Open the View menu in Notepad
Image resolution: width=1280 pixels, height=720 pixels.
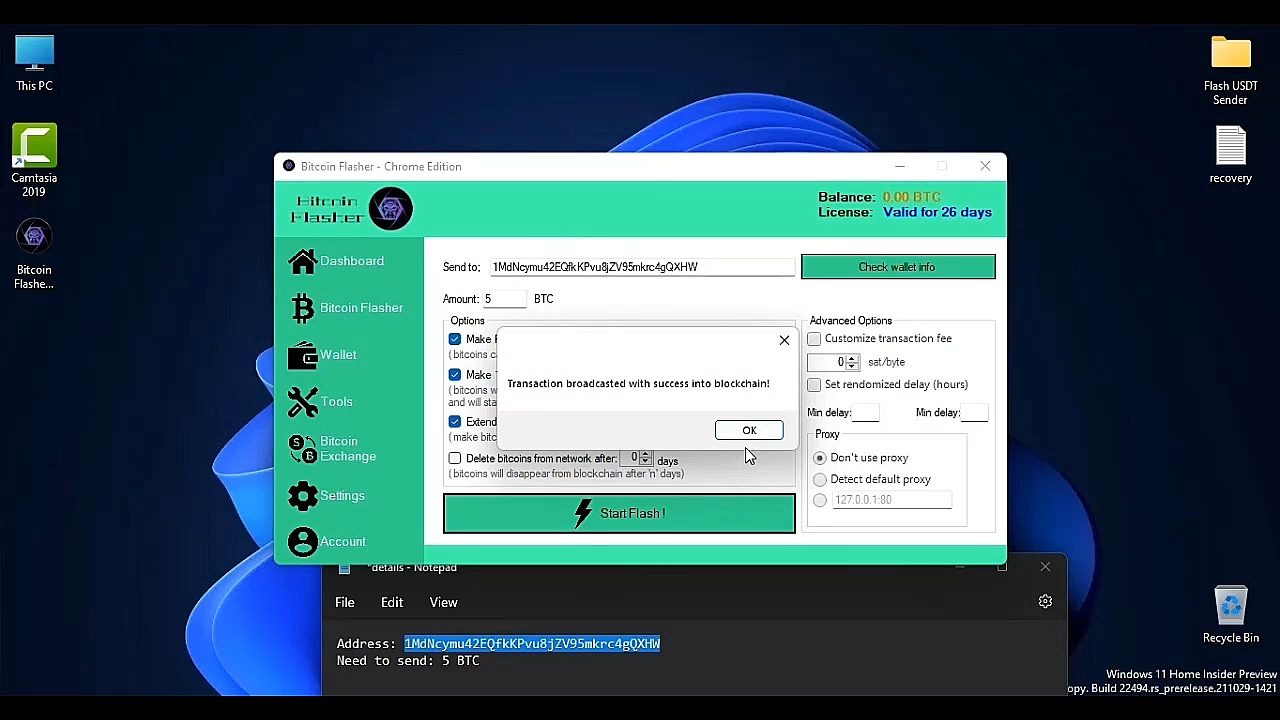coord(443,603)
